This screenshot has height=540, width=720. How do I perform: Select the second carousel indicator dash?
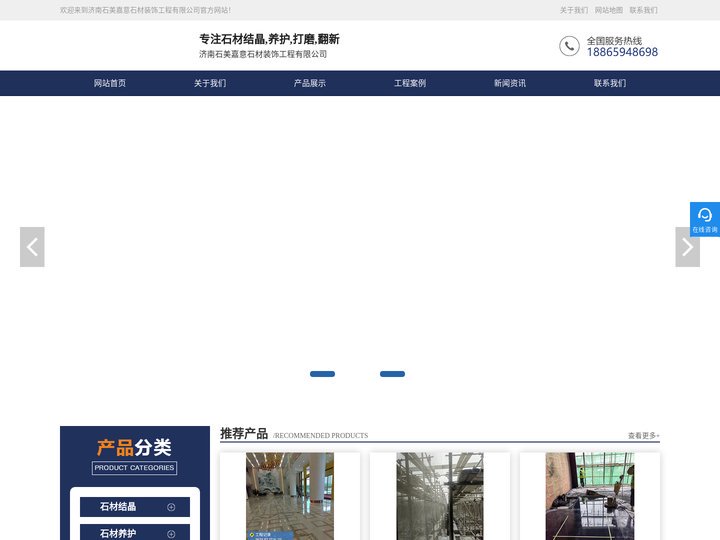(392, 374)
